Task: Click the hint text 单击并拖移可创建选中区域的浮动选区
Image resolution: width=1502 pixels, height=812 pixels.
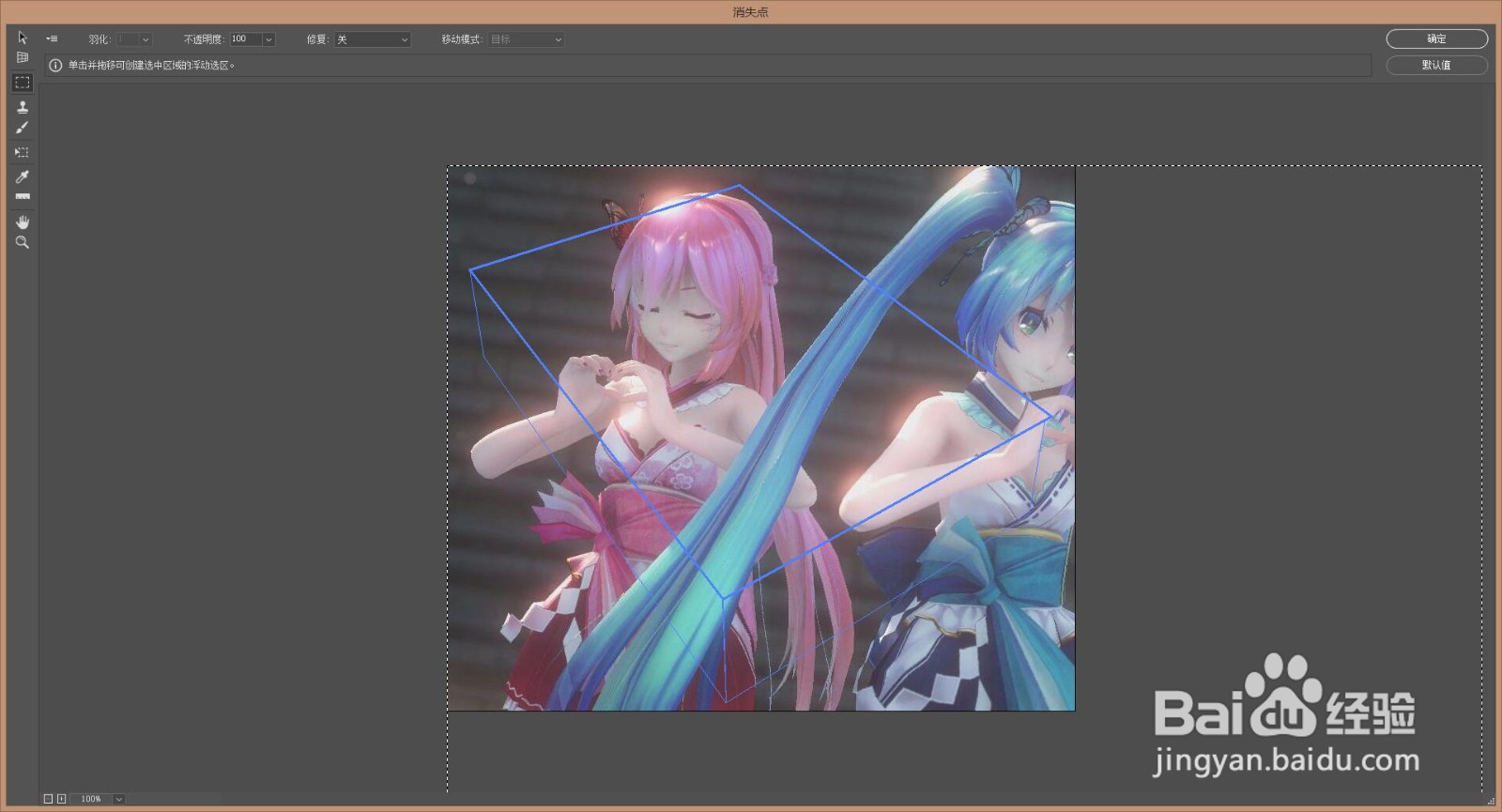Action: pyautogui.click(x=151, y=66)
